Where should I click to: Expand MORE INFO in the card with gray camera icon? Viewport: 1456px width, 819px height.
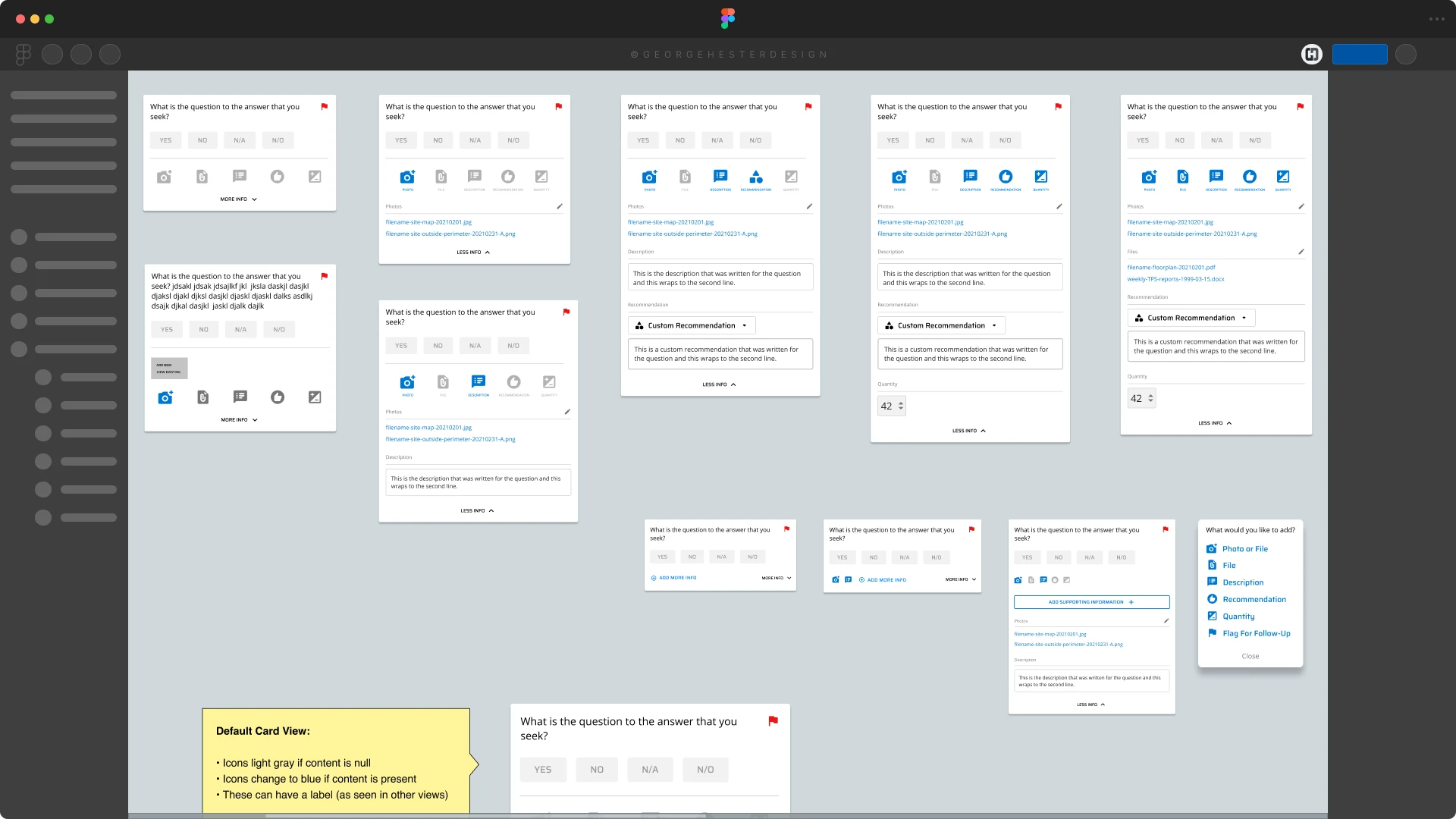pos(239,199)
